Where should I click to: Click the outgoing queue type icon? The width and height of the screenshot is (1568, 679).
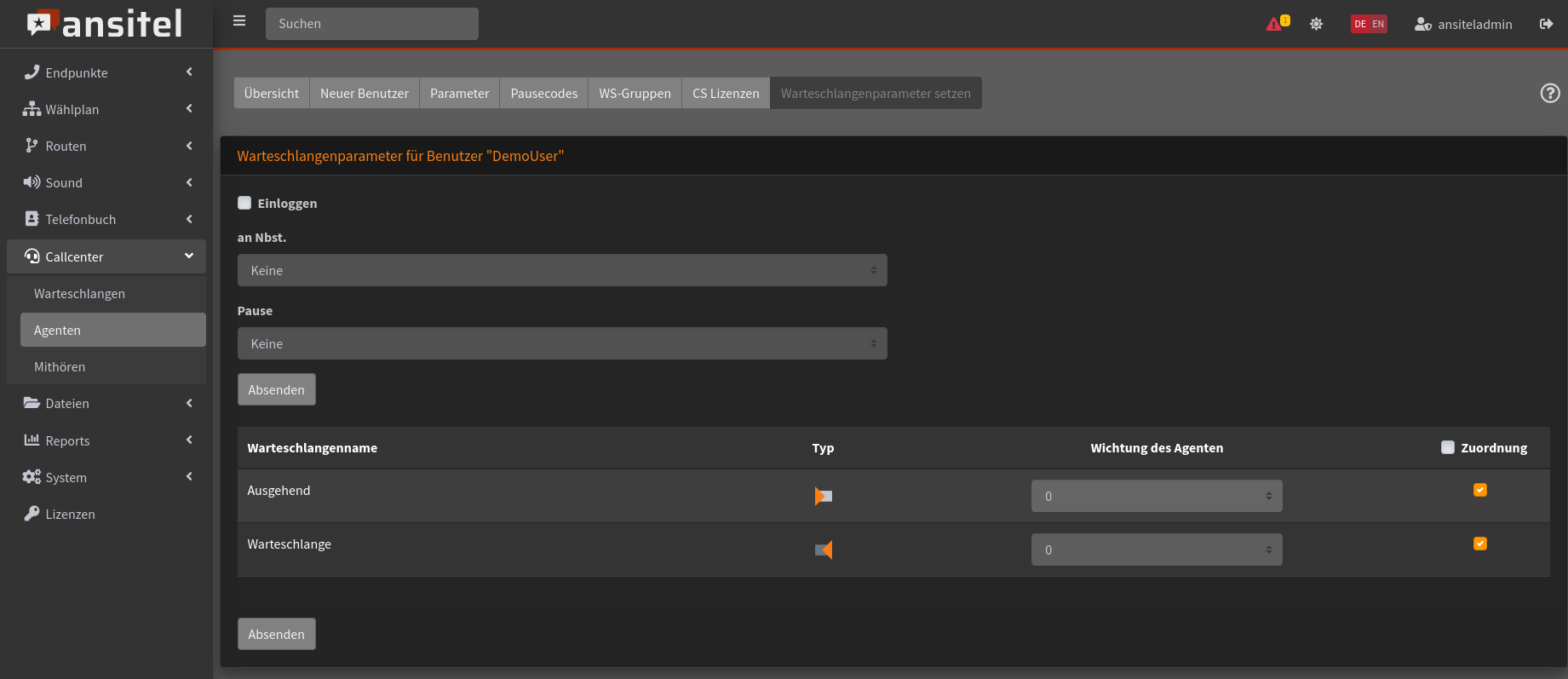click(823, 496)
